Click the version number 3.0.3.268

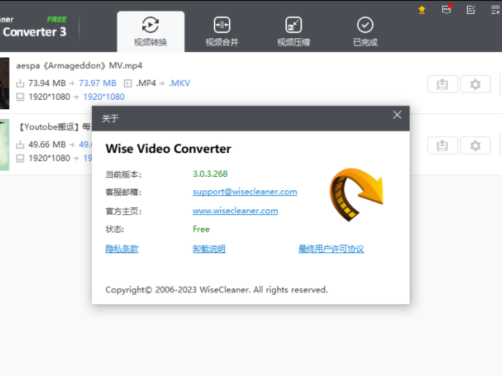click(x=210, y=174)
